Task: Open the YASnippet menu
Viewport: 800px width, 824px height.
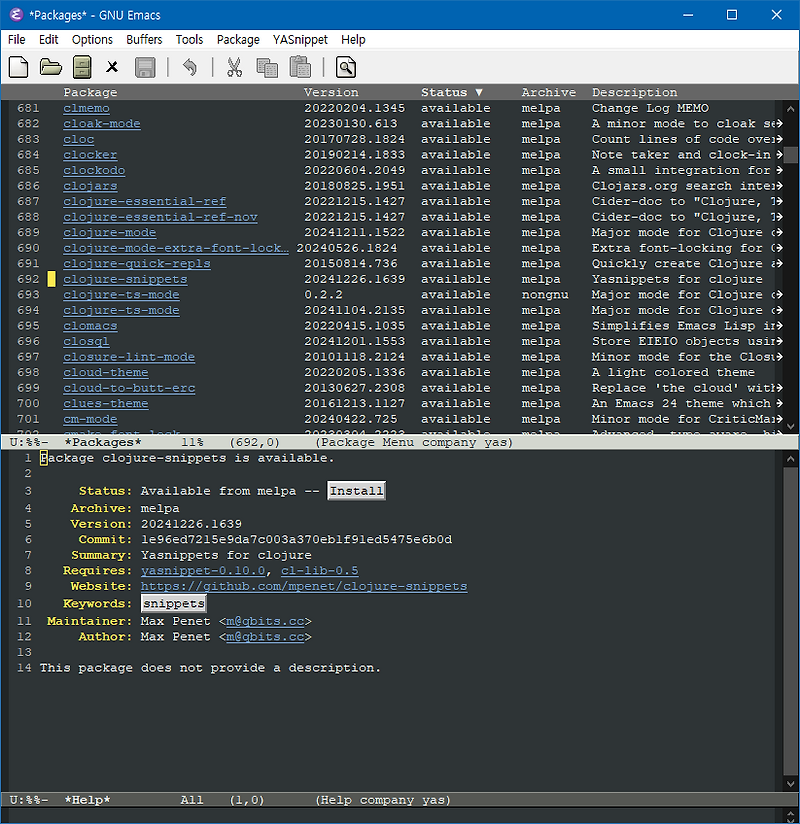Action: [x=300, y=39]
